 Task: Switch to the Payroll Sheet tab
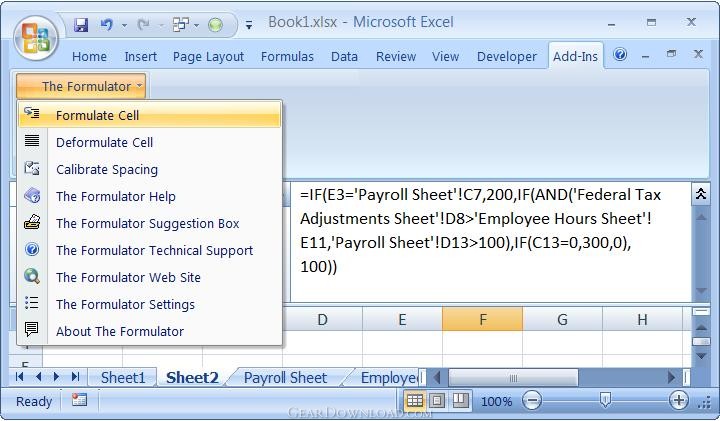(x=285, y=377)
